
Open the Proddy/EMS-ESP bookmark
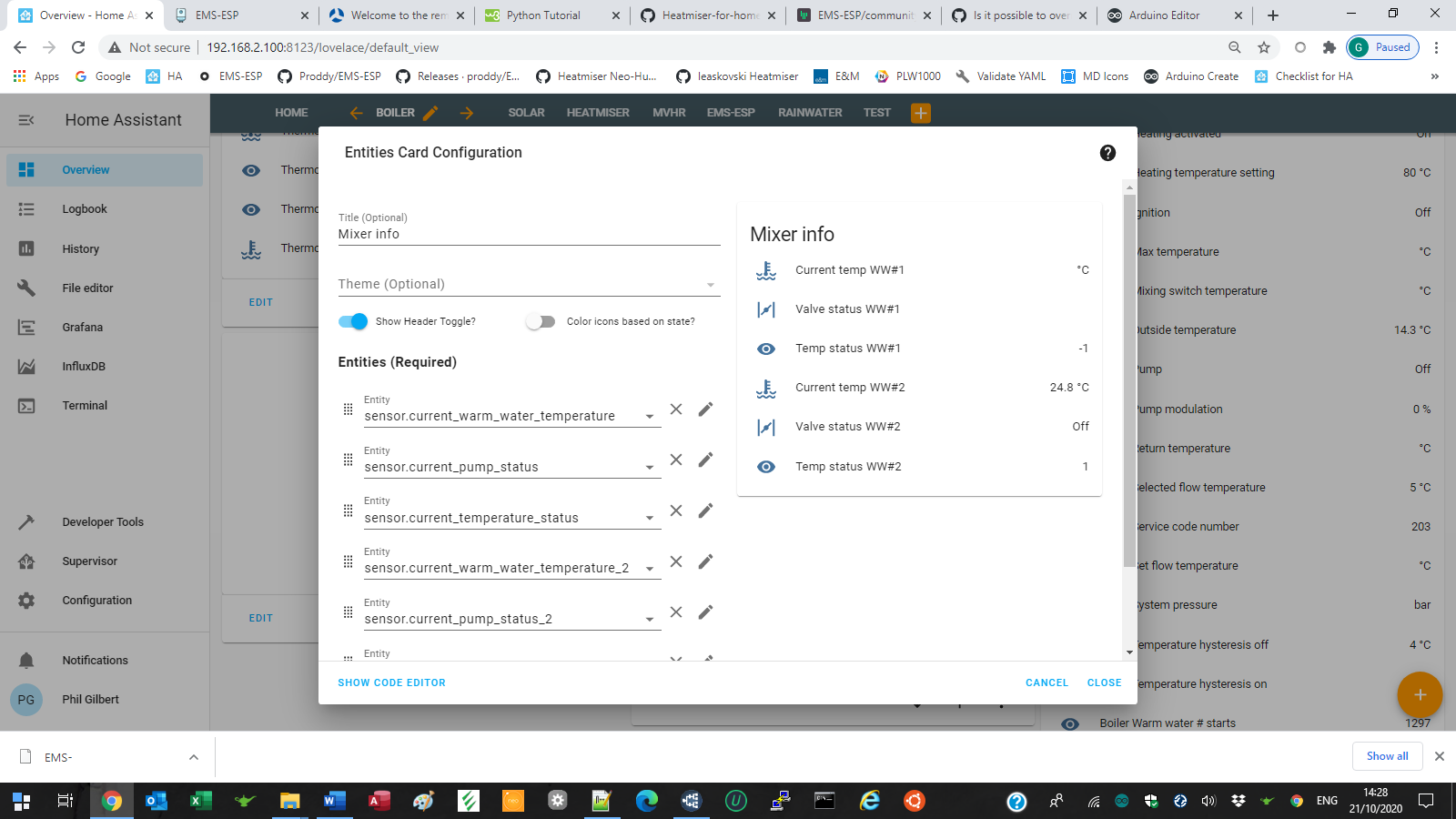tap(329, 76)
